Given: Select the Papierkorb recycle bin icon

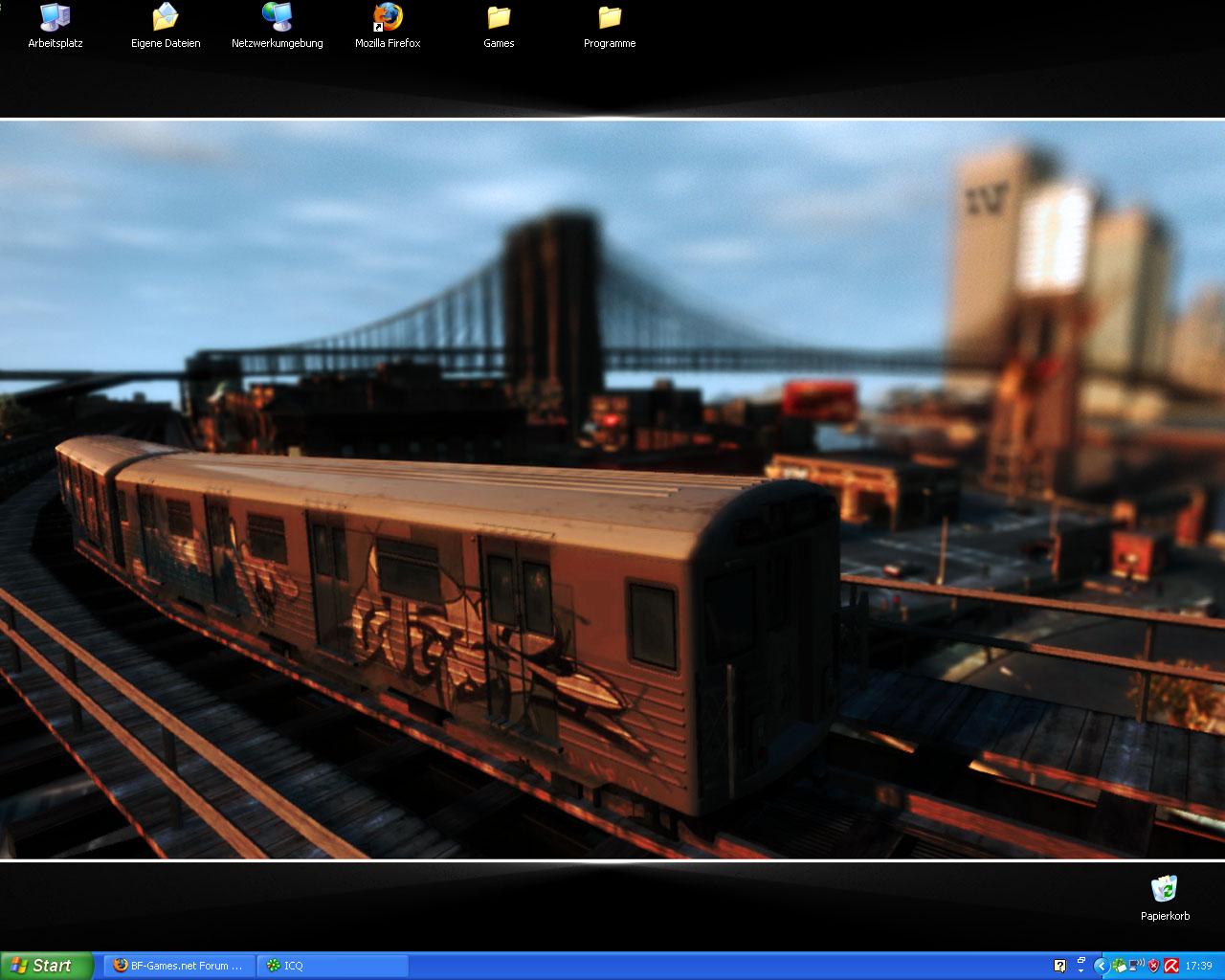Looking at the screenshot, I should 1165,898.
